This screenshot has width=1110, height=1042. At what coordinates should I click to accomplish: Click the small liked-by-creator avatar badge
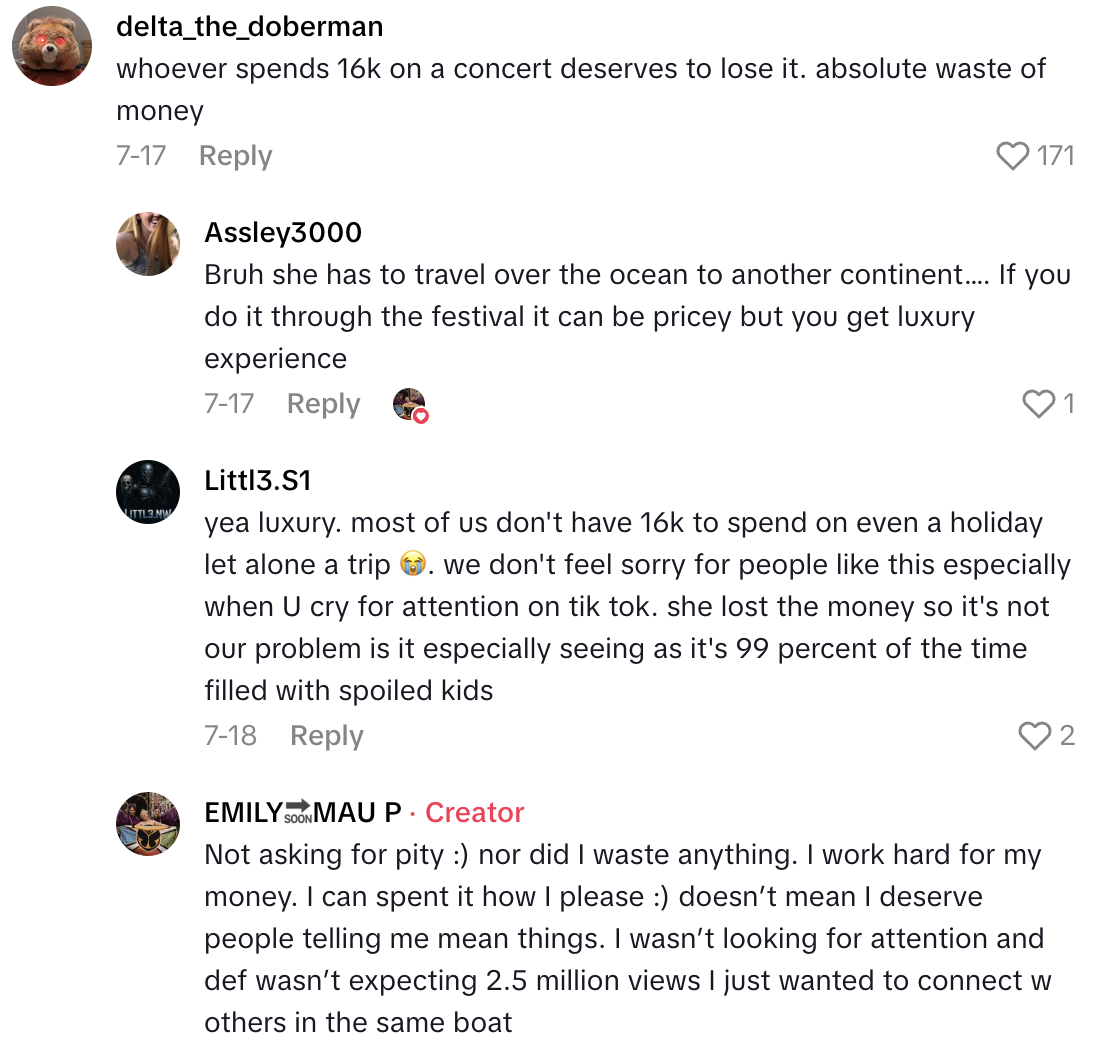(x=410, y=404)
